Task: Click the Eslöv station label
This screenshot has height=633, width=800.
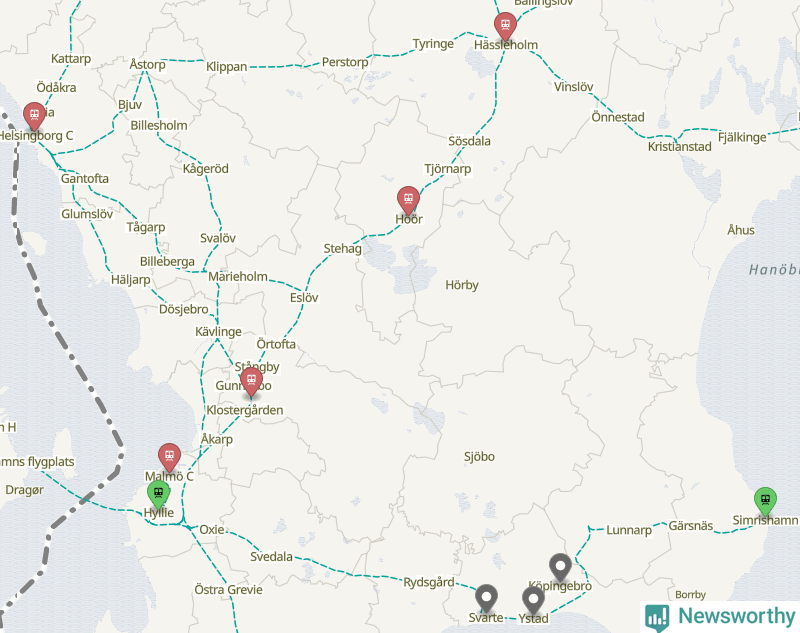Action: click(304, 297)
